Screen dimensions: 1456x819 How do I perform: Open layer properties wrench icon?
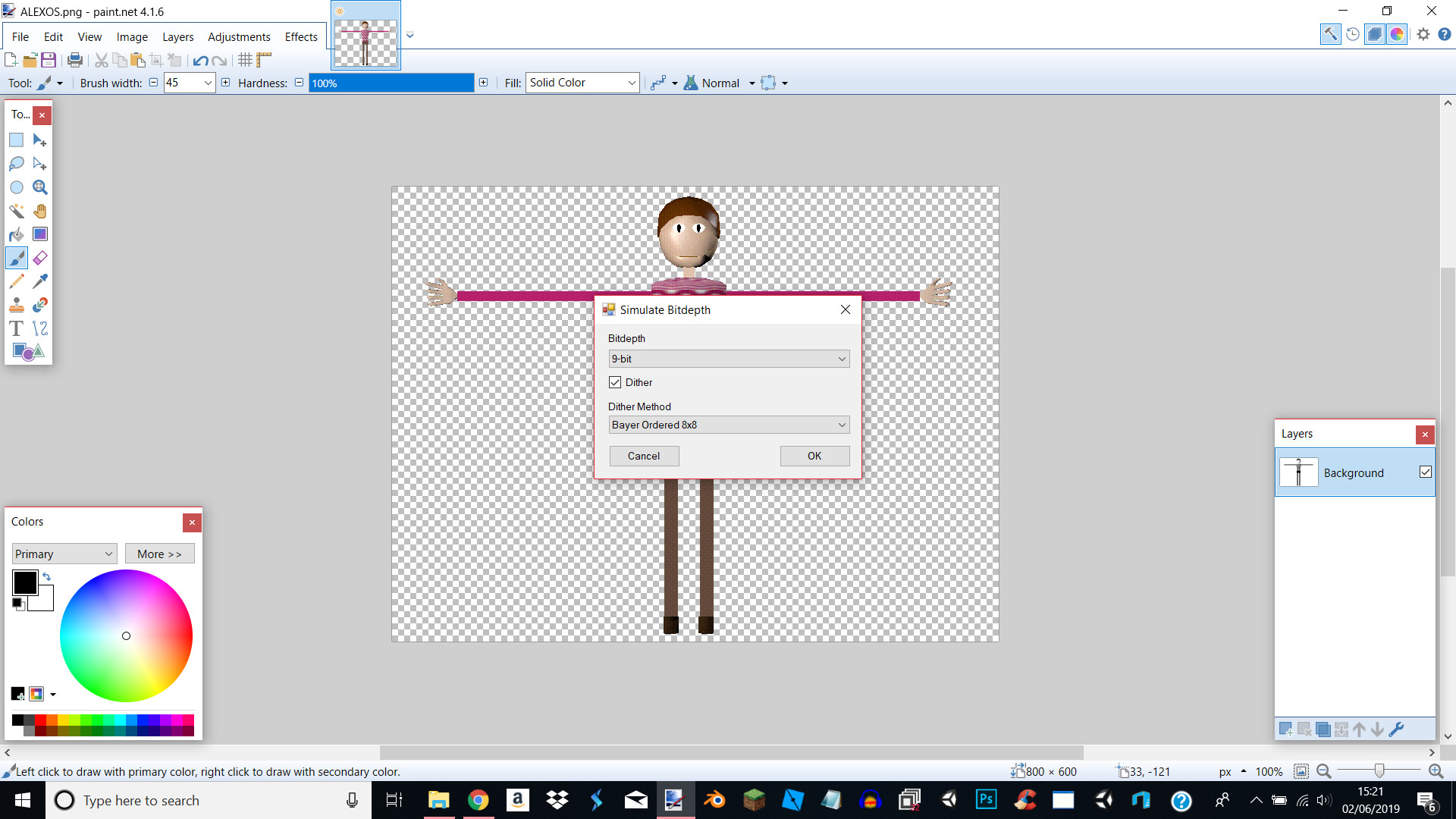tap(1396, 730)
